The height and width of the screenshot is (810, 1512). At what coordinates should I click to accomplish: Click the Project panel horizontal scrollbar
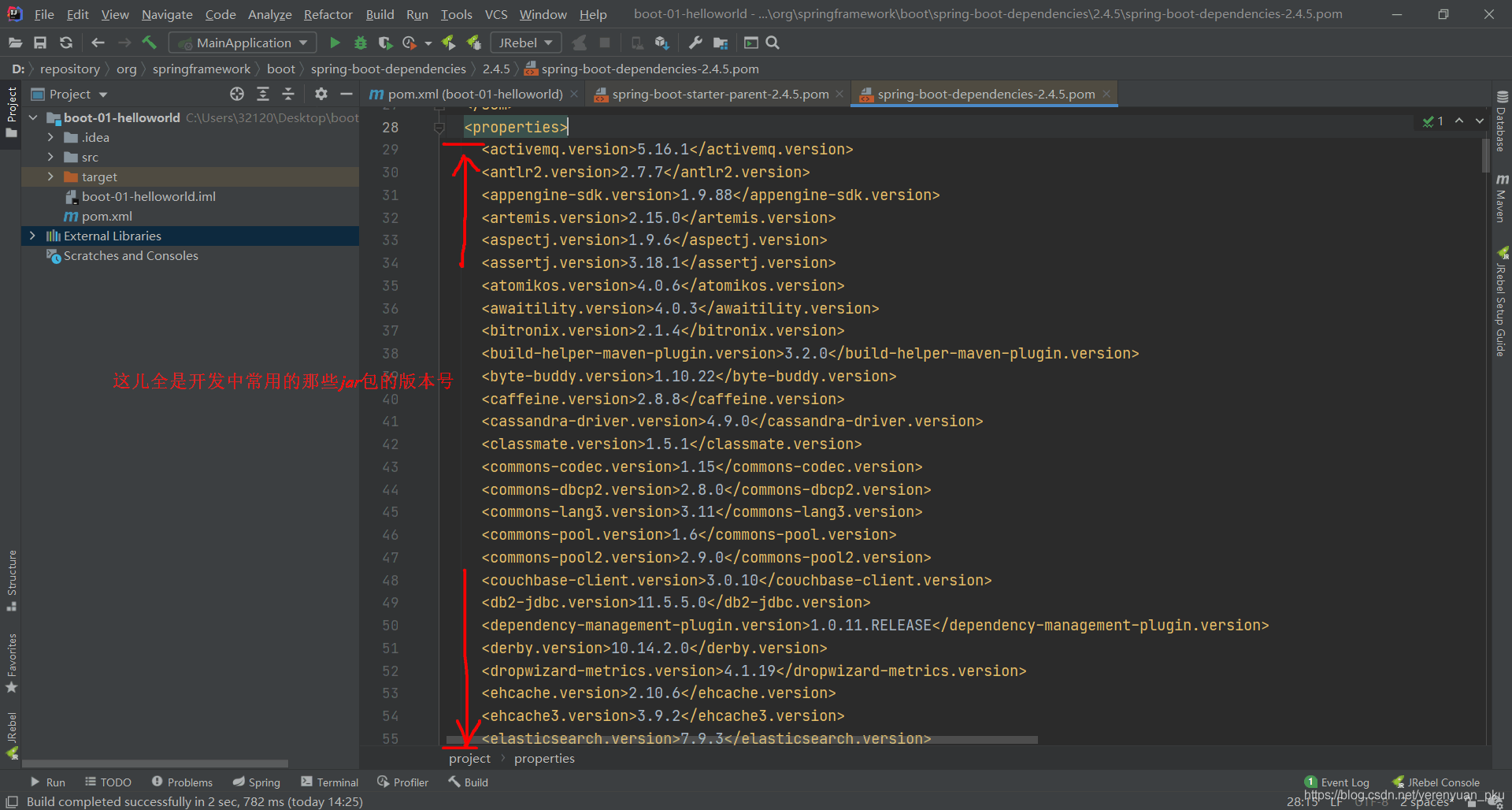[x=155, y=764]
